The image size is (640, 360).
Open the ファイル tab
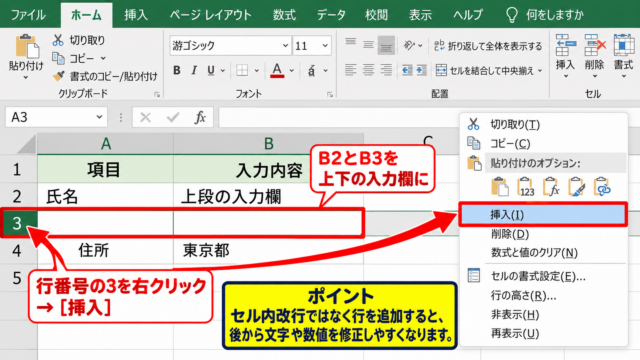click(28, 15)
